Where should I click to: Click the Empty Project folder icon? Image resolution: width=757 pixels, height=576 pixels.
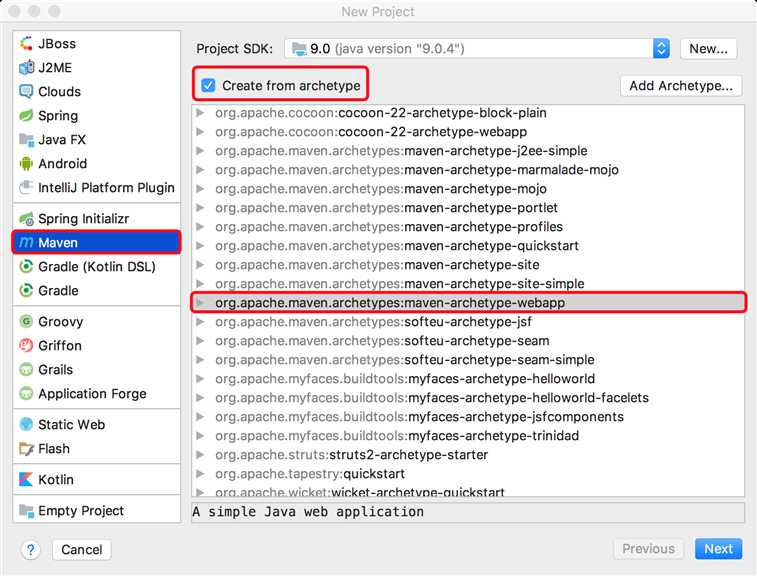(x=26, y=511)
